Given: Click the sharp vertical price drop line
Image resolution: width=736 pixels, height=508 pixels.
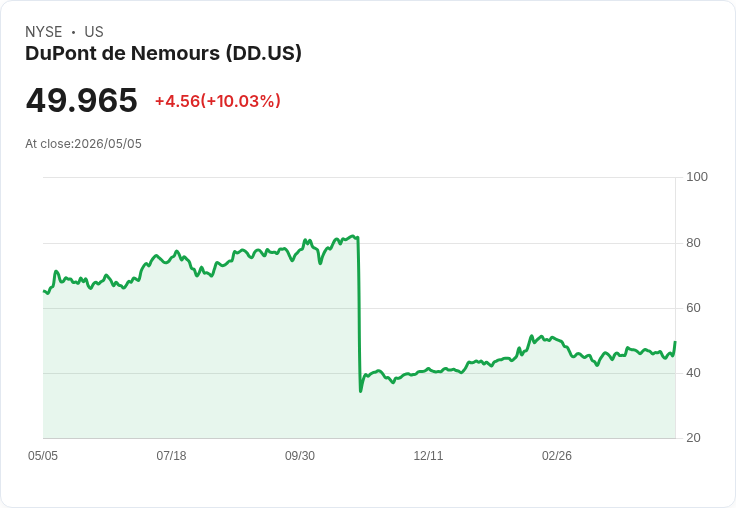Looking at the screenshot, I should coord(359,315).
